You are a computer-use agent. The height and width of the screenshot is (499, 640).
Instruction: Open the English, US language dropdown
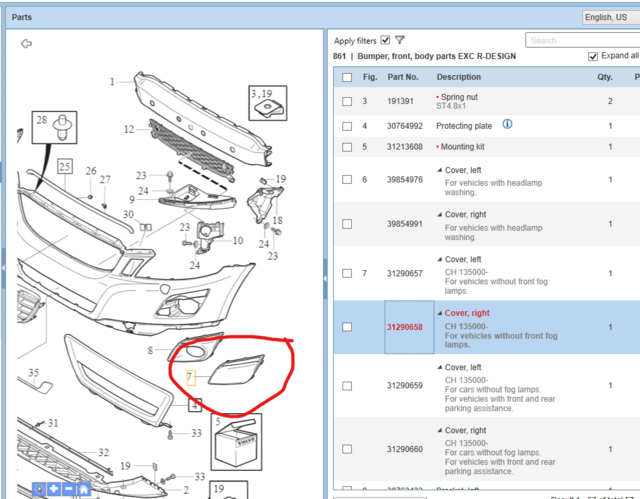coord(610,17)
